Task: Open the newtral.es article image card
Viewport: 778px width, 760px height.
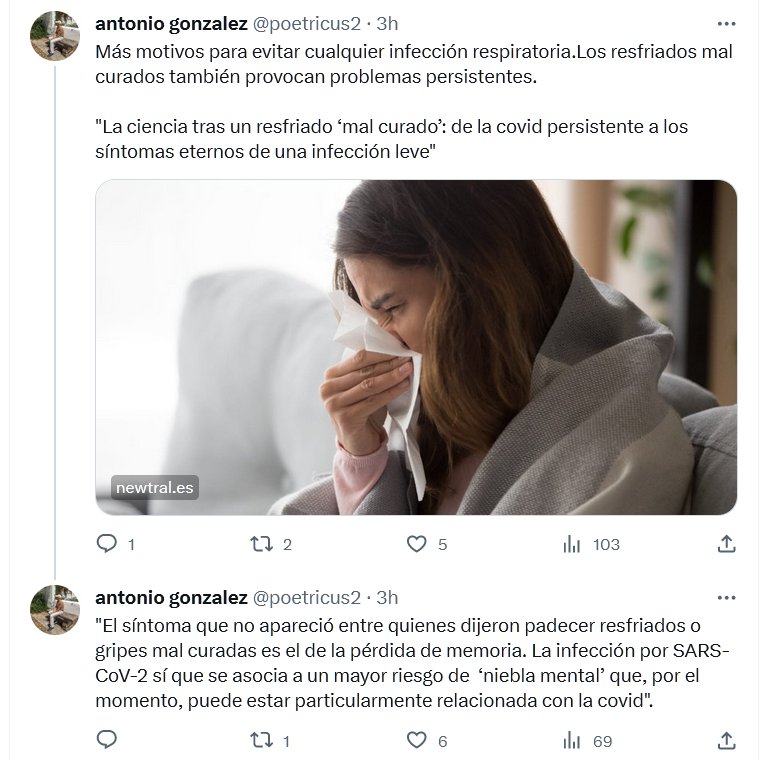Action: click(x=416, y=347)
